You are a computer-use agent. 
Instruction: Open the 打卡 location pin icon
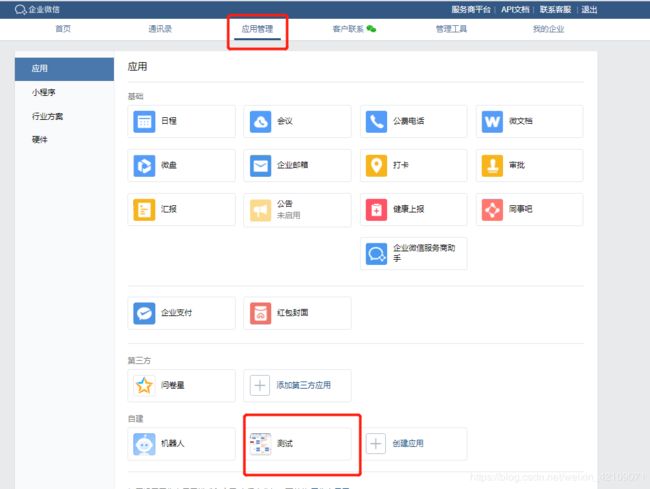point(376,166)
